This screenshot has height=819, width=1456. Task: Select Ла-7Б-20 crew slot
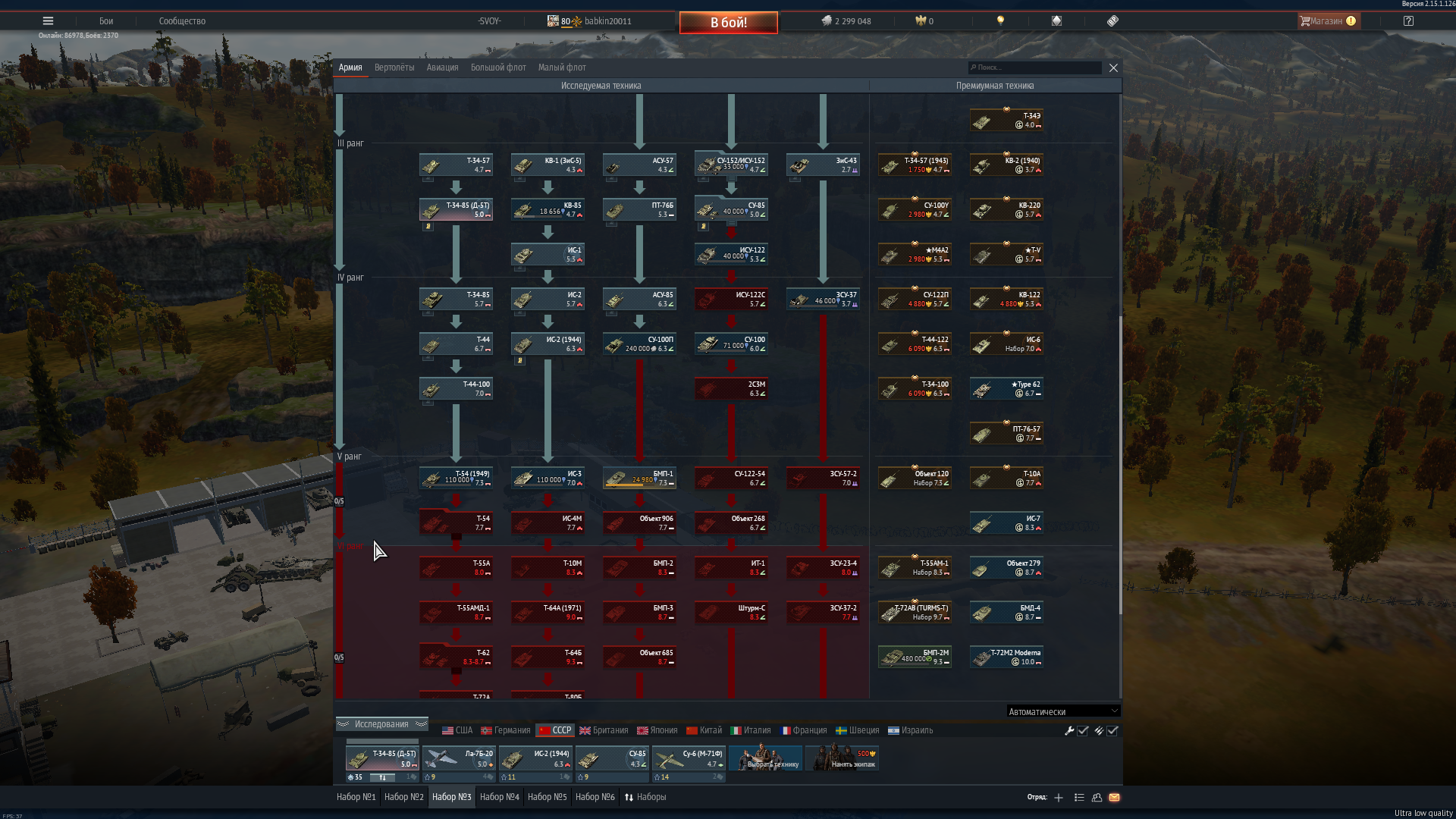[459, 758]
